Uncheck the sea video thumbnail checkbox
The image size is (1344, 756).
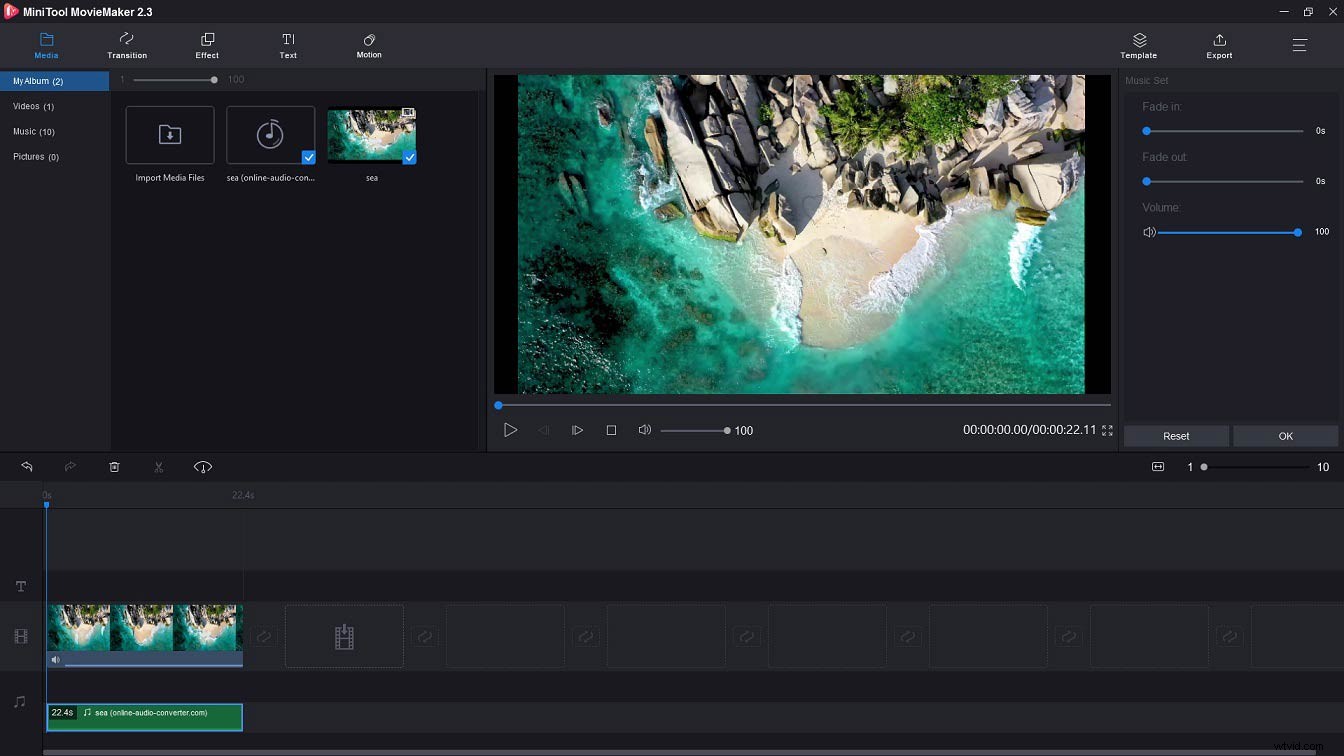coord(409,157)
